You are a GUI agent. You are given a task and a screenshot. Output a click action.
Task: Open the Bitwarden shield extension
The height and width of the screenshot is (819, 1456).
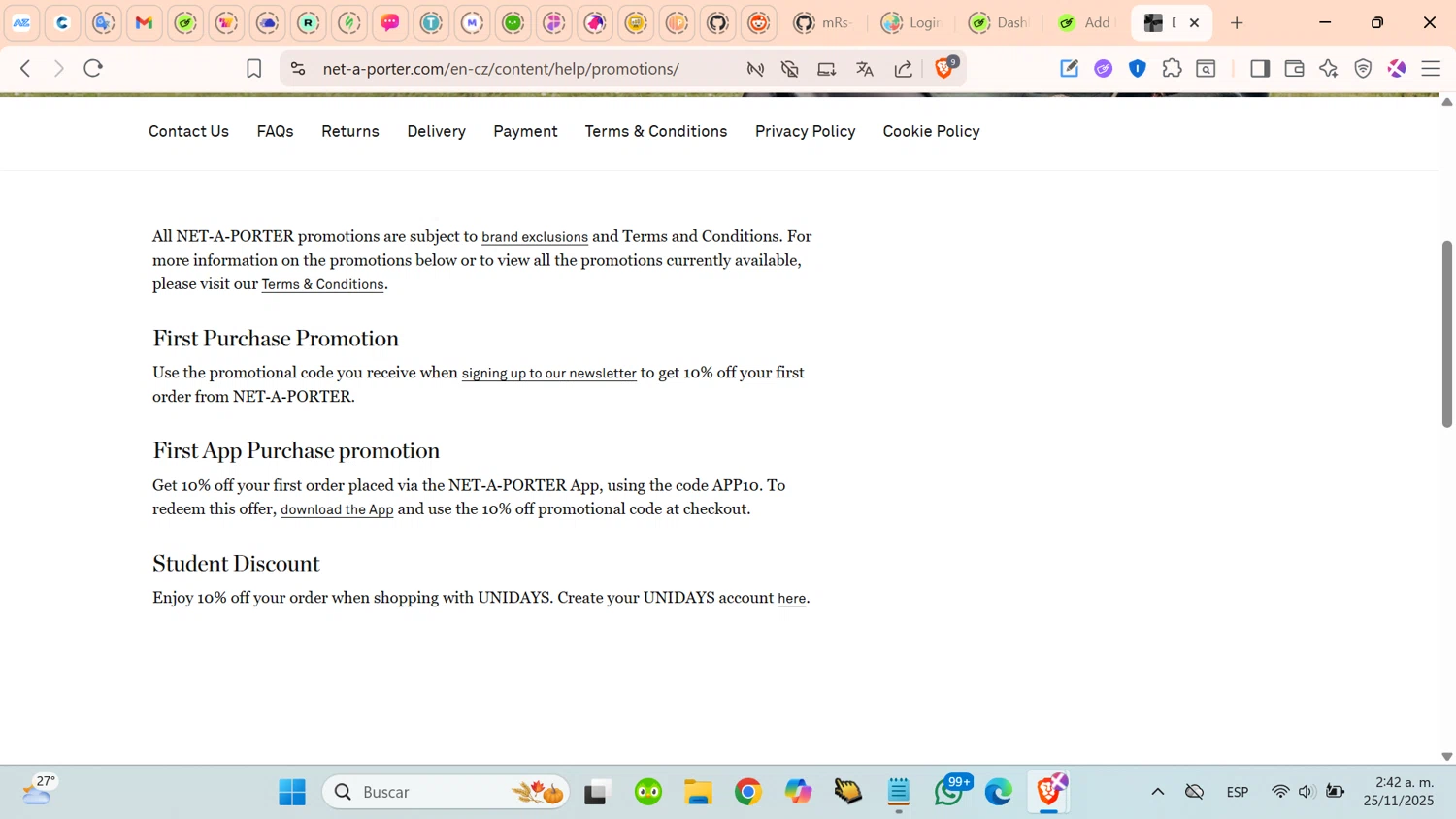pyautogui.click(x=1138, y=68)
